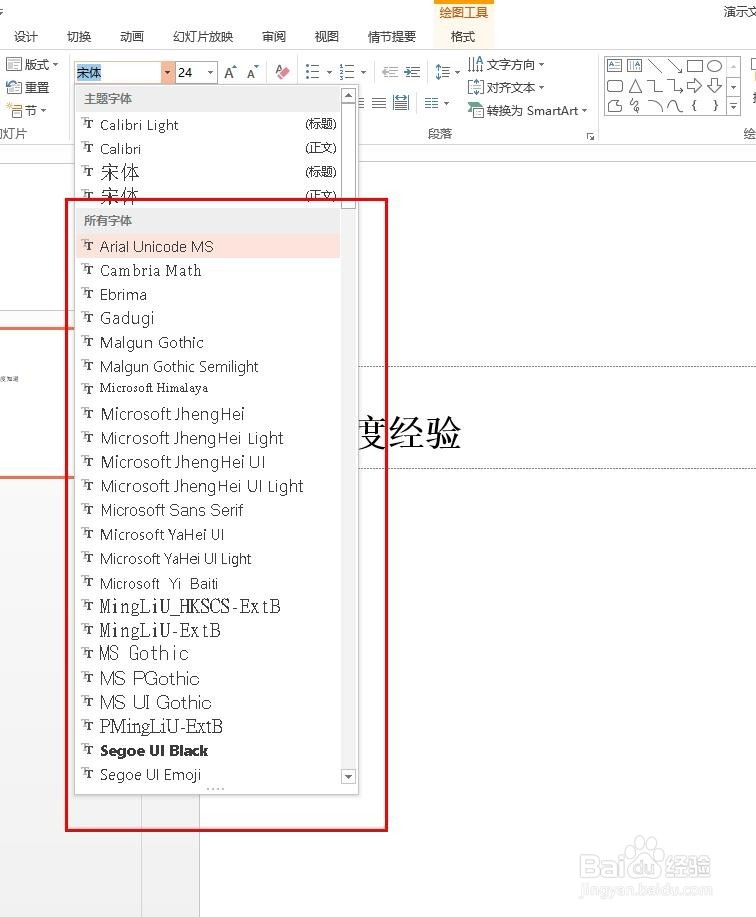Decrease the list indent level
This screenshot has height=917, width=756.
[x=390, y=72]
